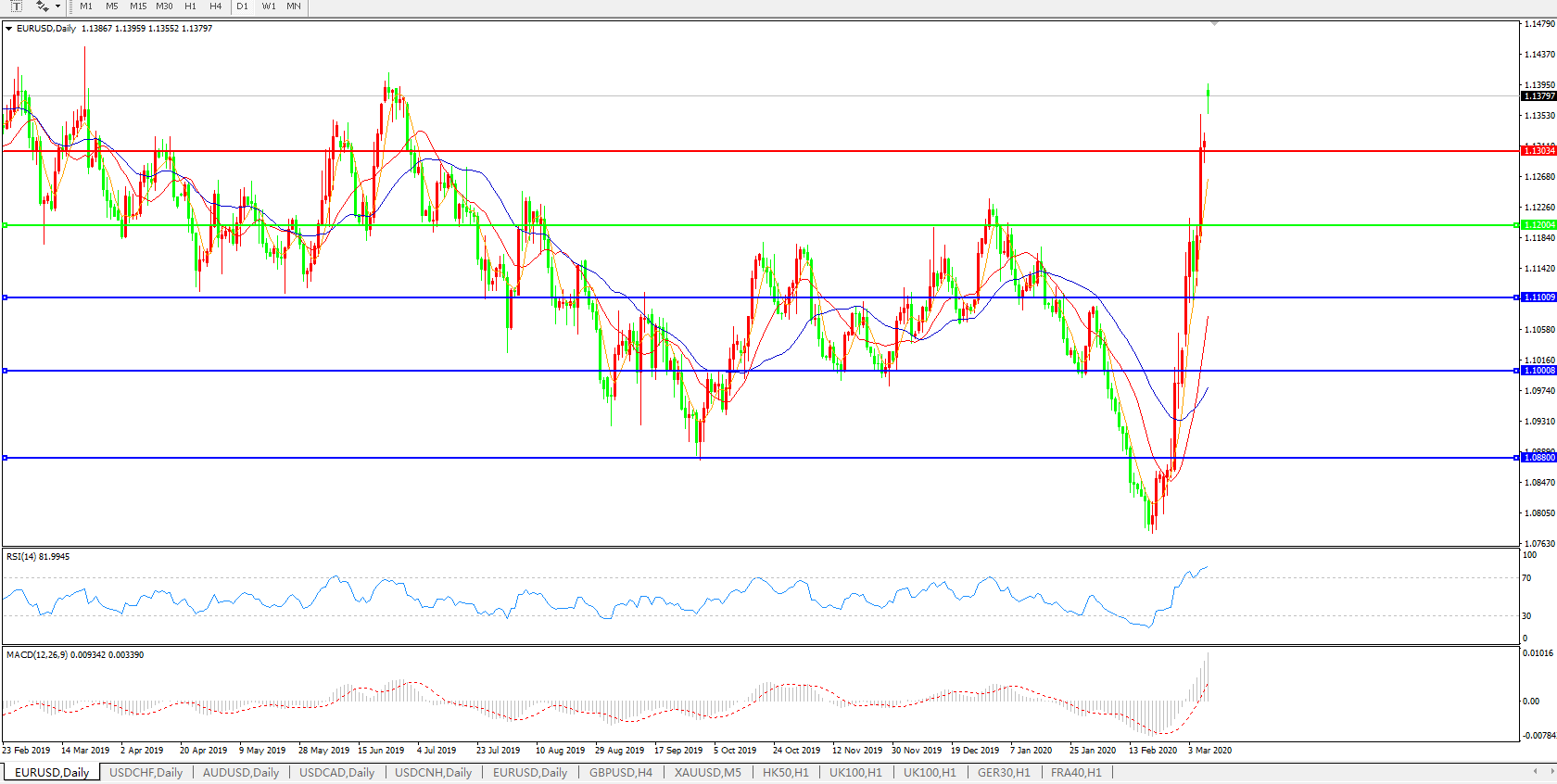Open the arrows tool dropdown arrow
1557x784 pixels.
(x=57, y=6)
